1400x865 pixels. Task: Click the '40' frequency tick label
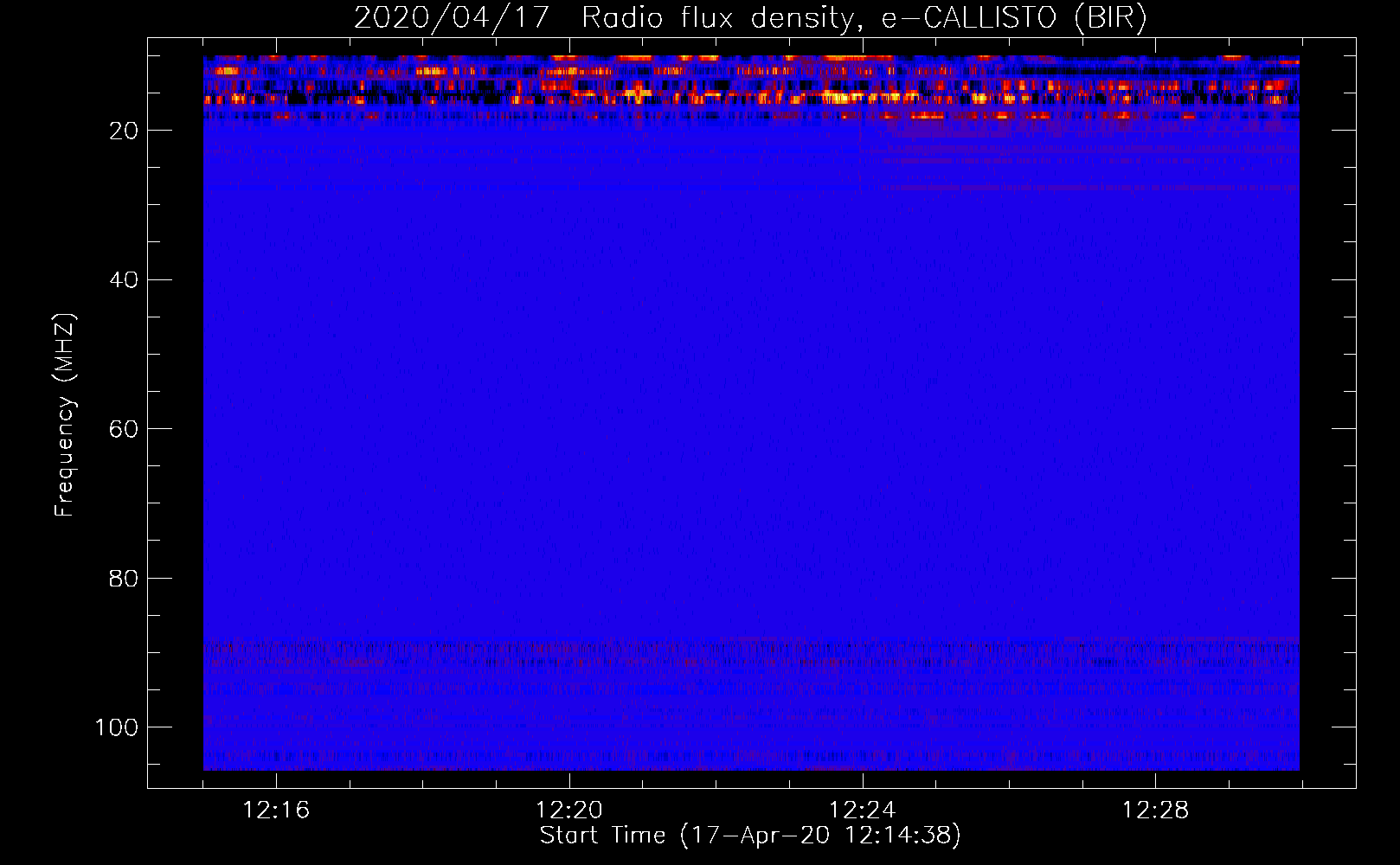(x=125, y=280)
